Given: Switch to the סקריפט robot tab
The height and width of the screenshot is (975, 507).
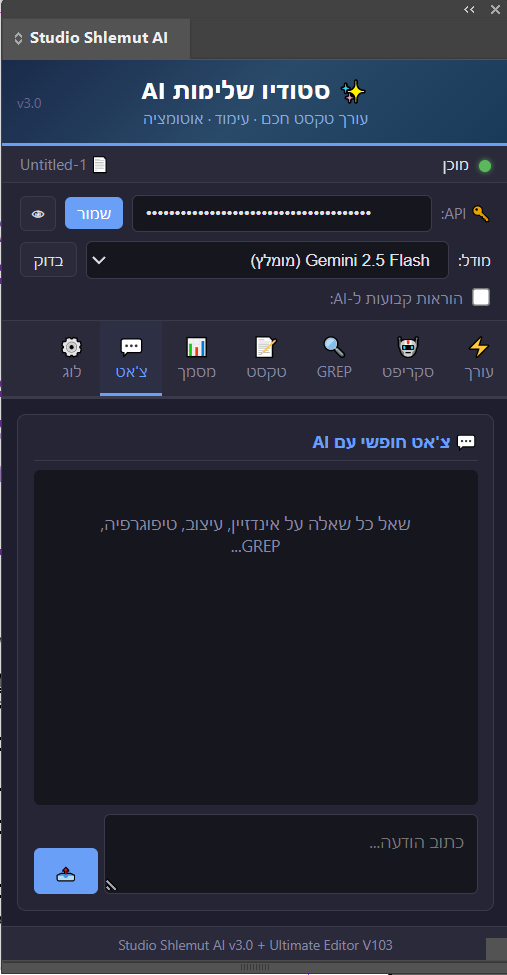Looking at the screenshot, I should (407, 358).
